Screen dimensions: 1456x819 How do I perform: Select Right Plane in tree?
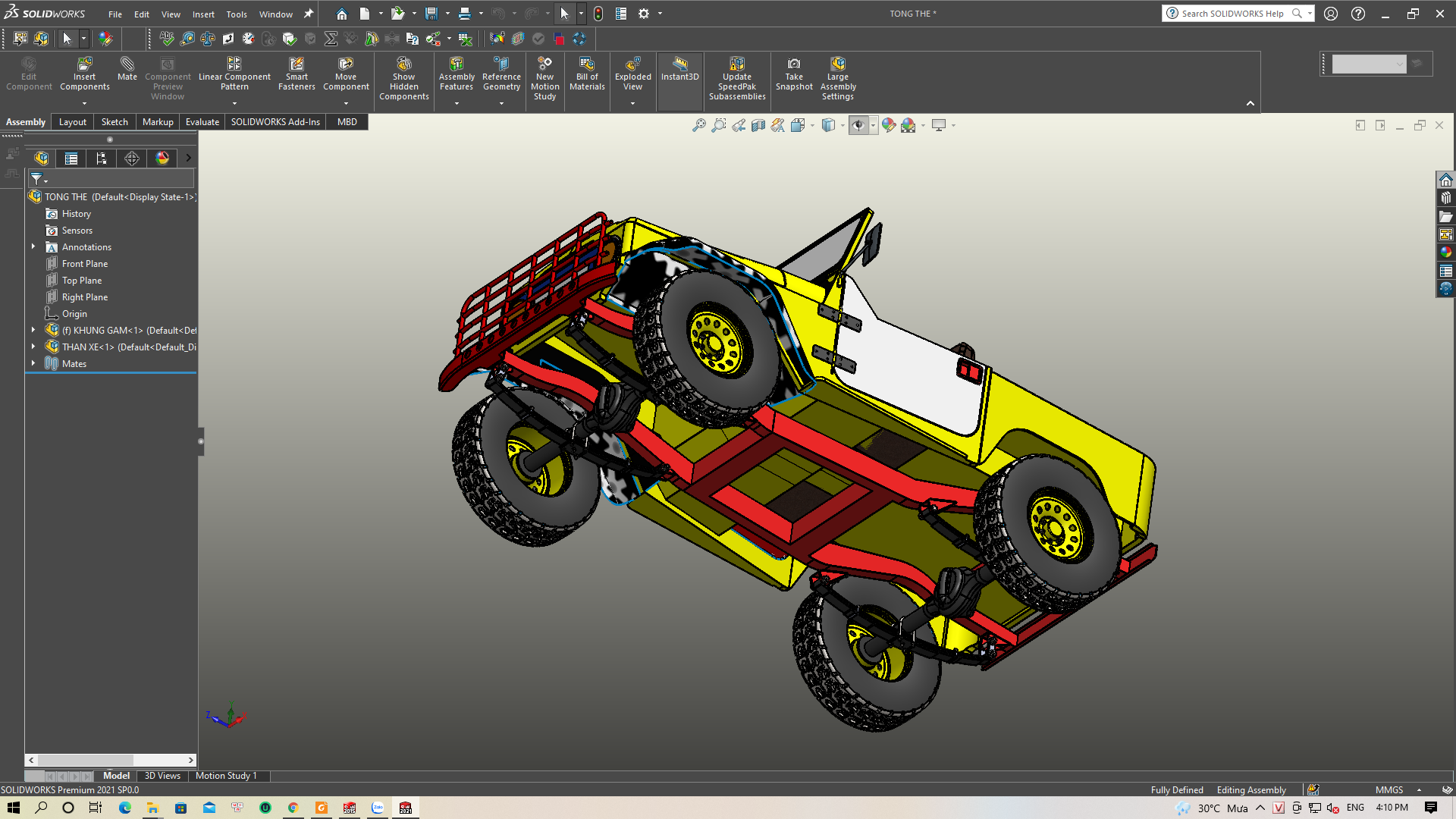coord(85,297)
